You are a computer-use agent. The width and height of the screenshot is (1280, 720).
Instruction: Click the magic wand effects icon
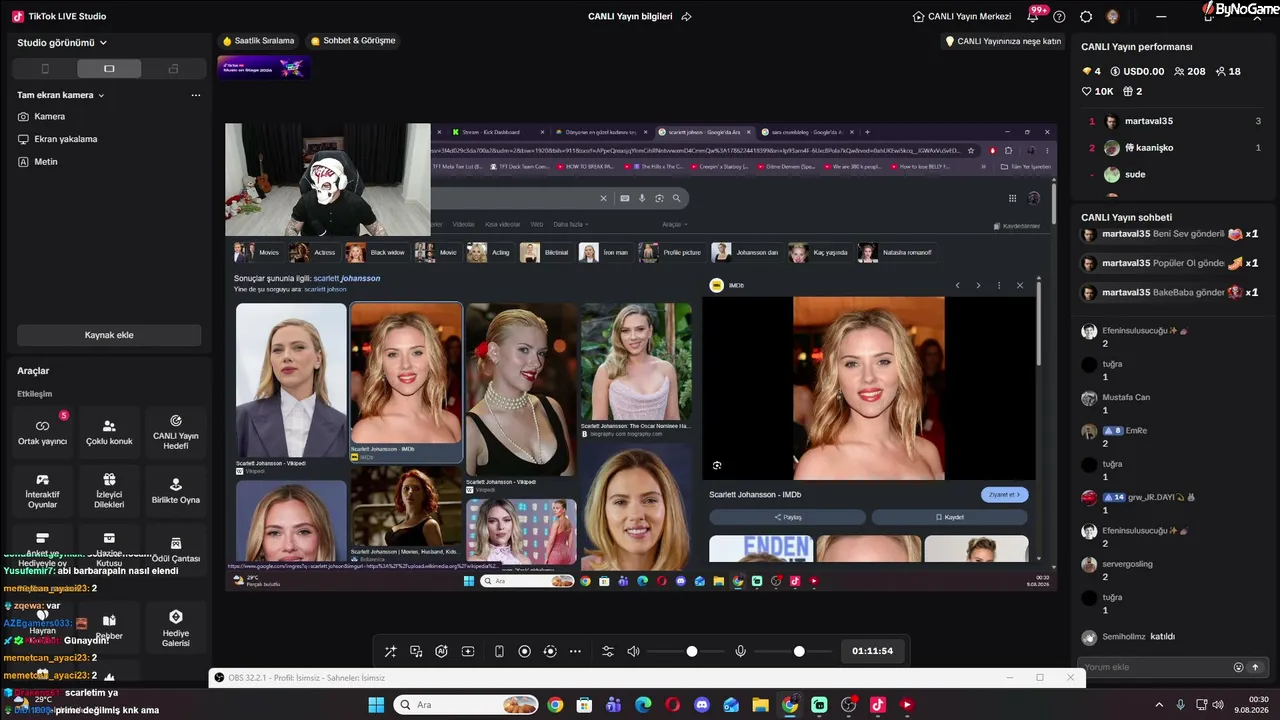(390, 651)
